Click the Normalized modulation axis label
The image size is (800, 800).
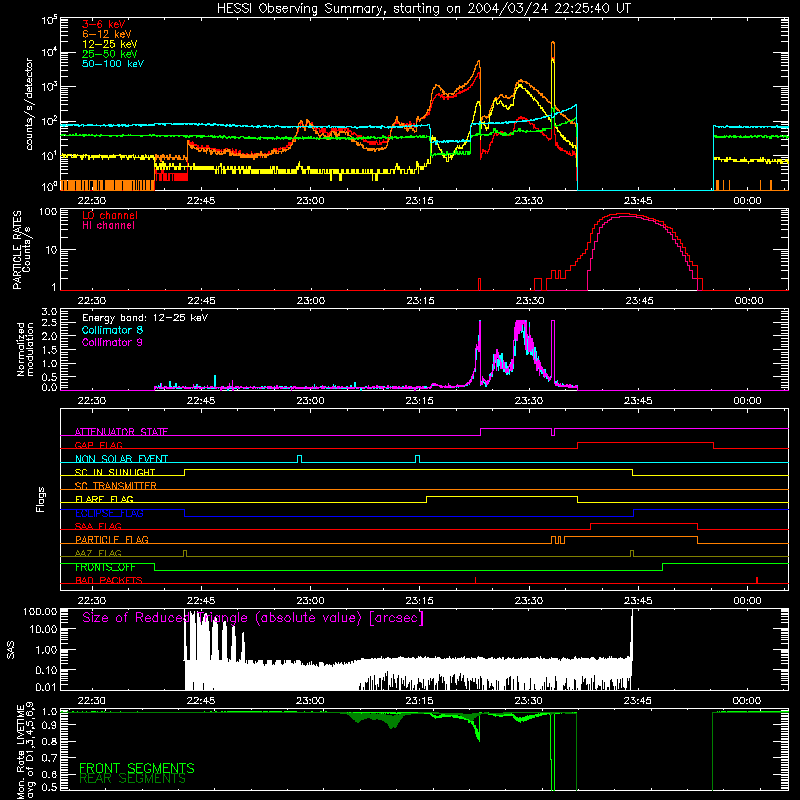click(x=25, y=349)
